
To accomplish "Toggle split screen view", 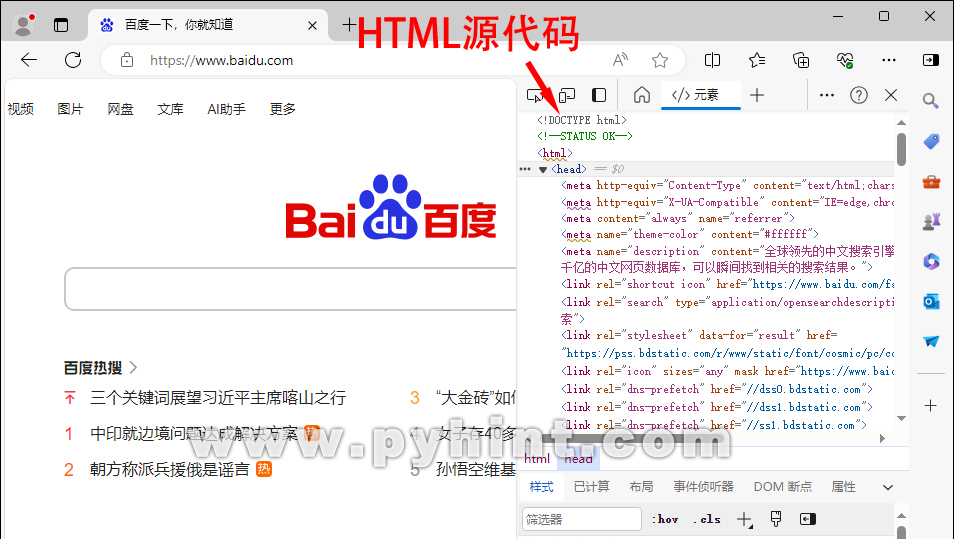I will (x=712, y=60).
